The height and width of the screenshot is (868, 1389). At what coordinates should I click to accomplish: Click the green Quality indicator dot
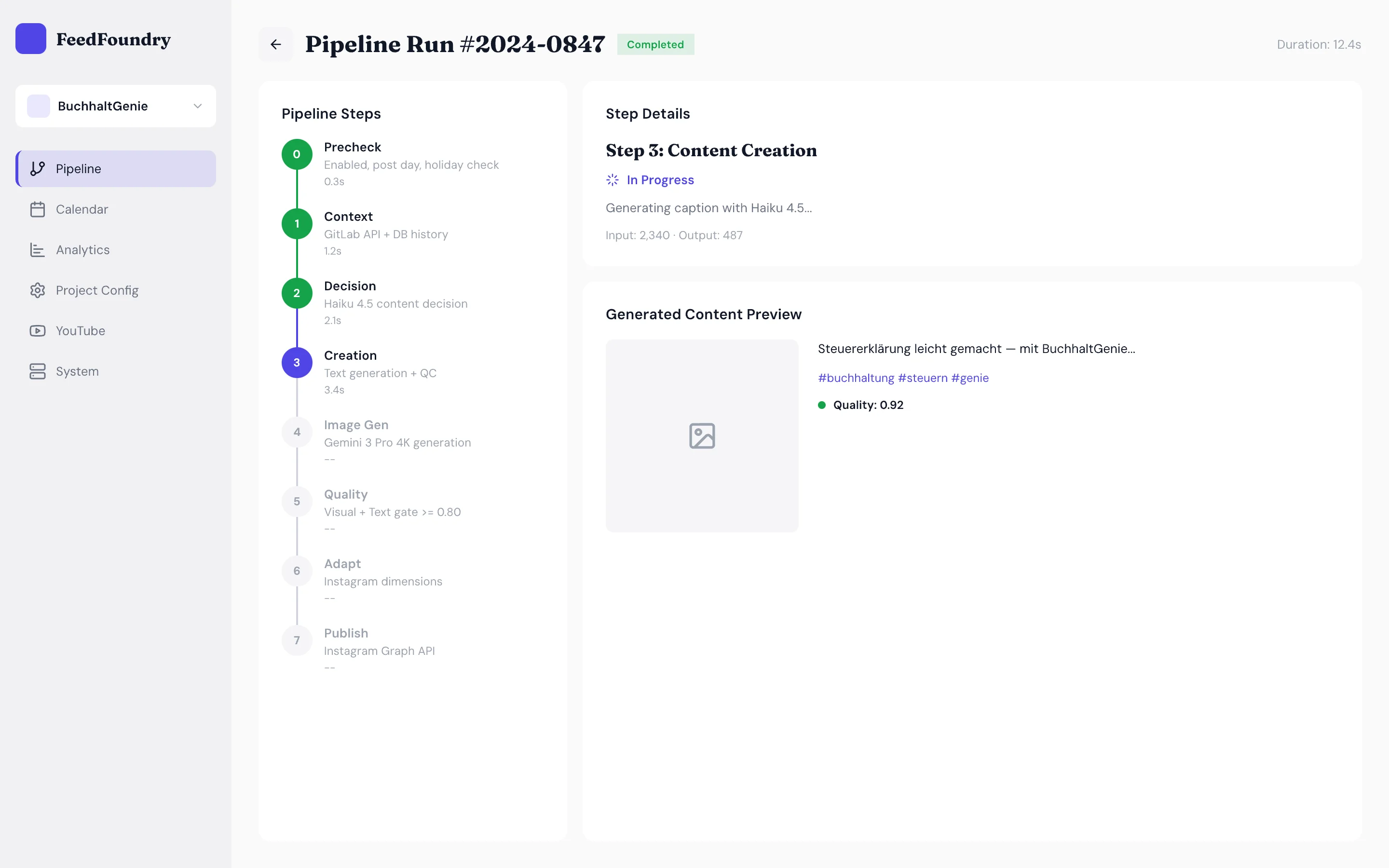821,405
